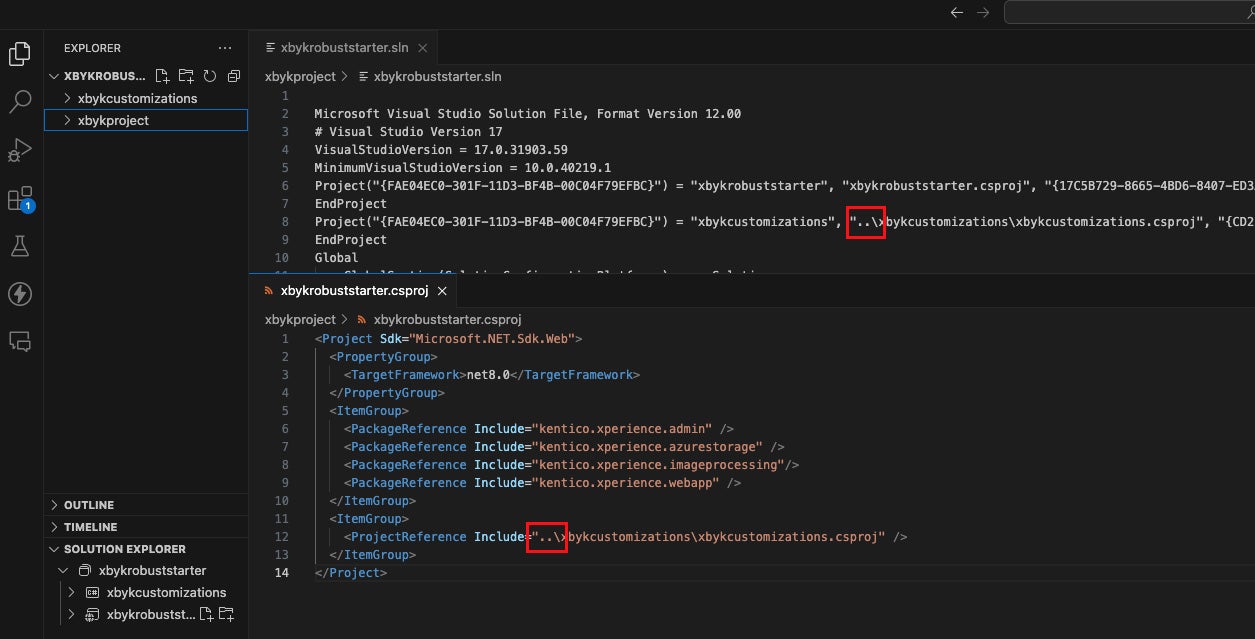
Task: Close the xbykrobuststarter.csproj tab
Action: [x=442, y=291]
